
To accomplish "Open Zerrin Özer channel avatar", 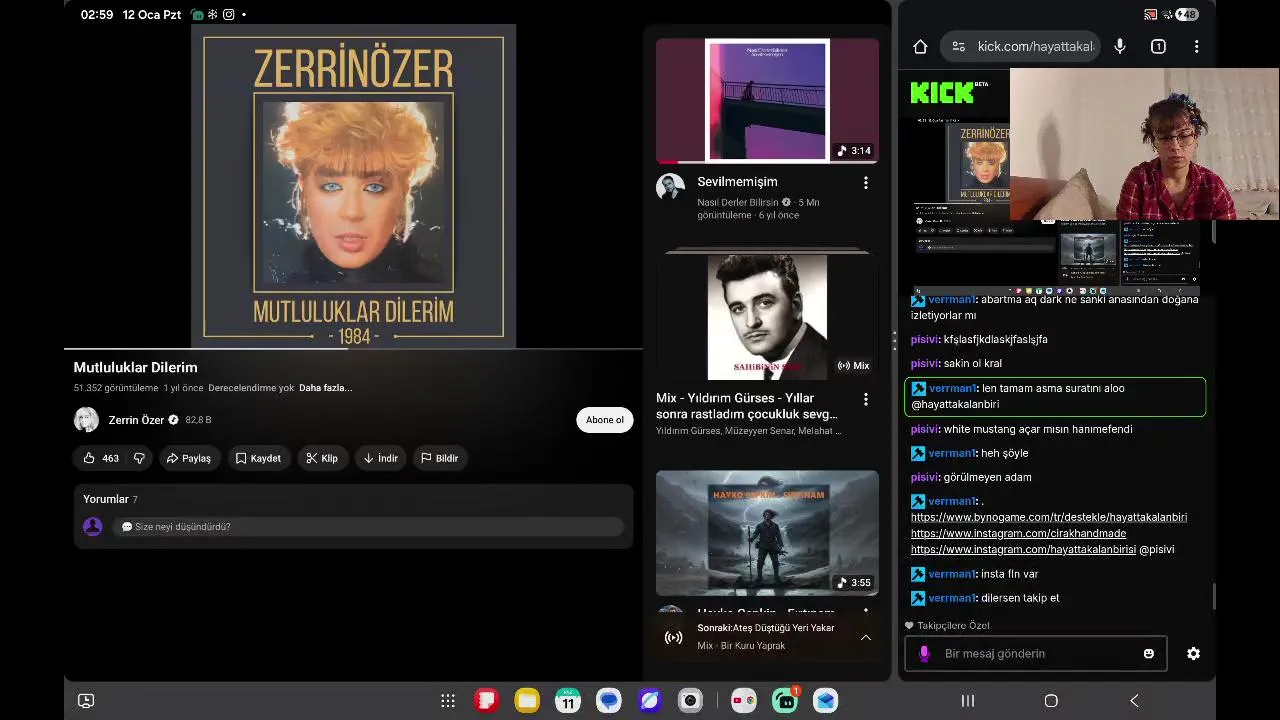I will click(x=87, y=420).
